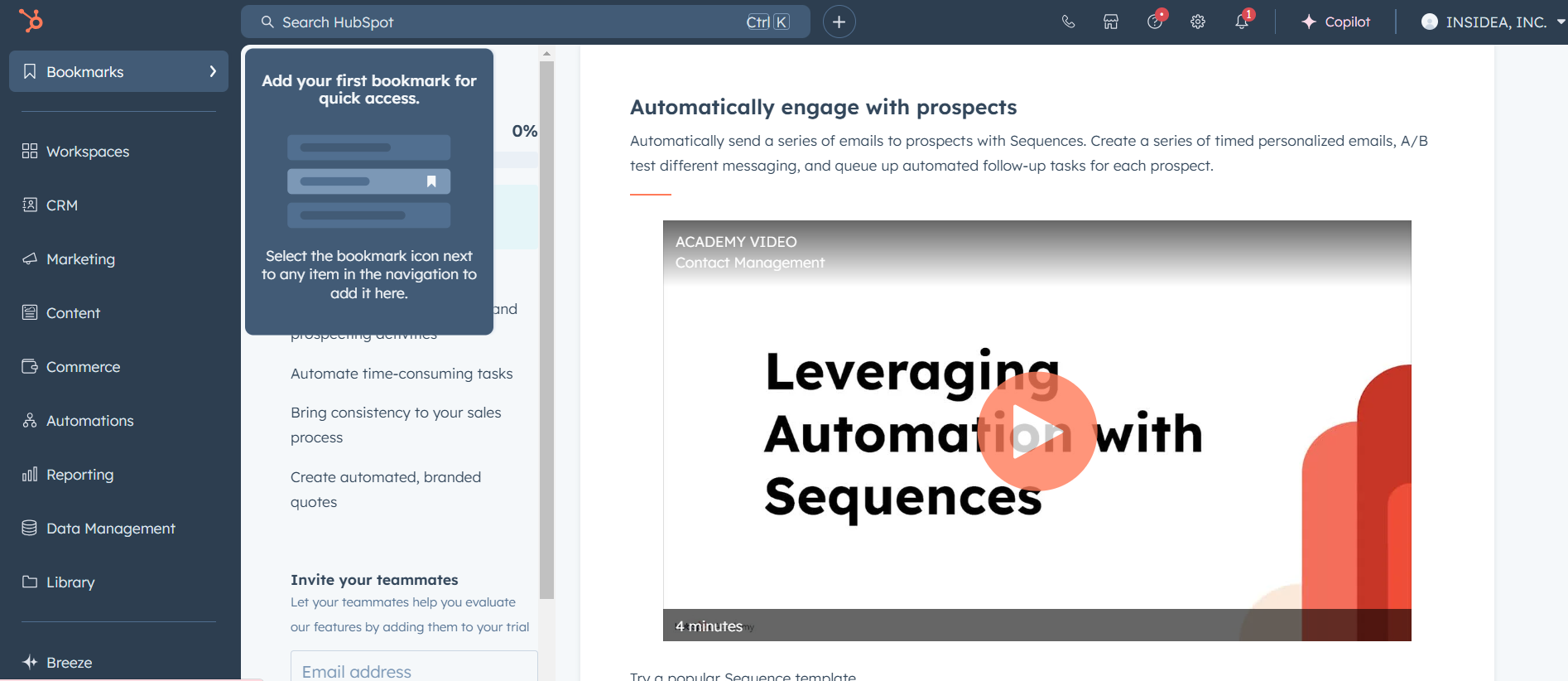
Task: Click the Automations workflow icon
Action: pos(30,420)
